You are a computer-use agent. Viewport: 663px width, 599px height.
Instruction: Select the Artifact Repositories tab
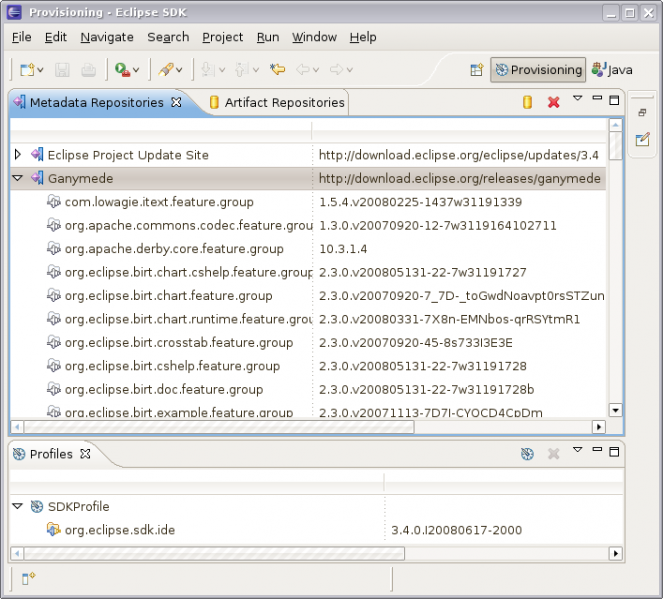(277, 103)
